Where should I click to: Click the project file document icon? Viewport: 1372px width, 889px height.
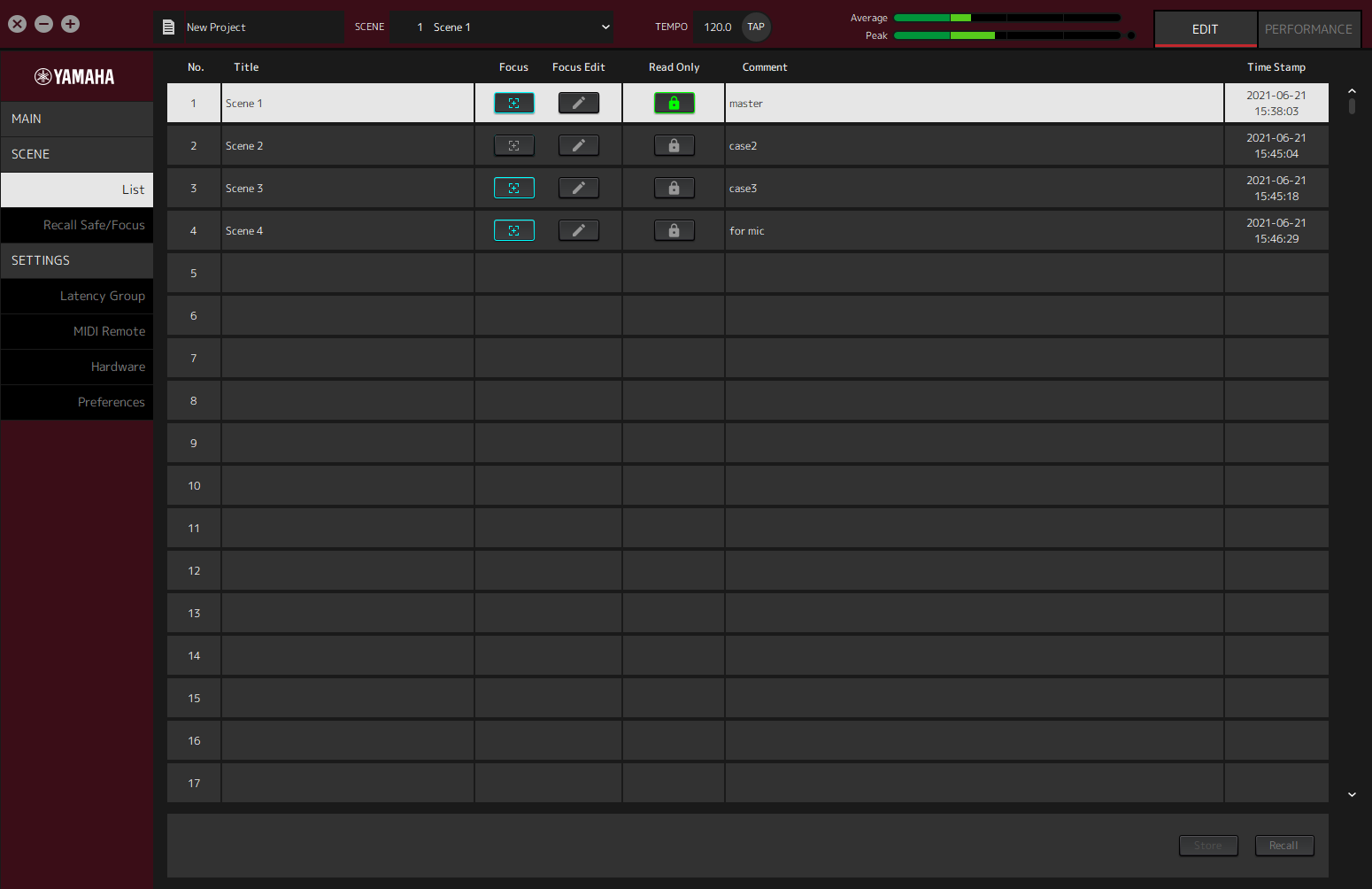tap(168, 27)
